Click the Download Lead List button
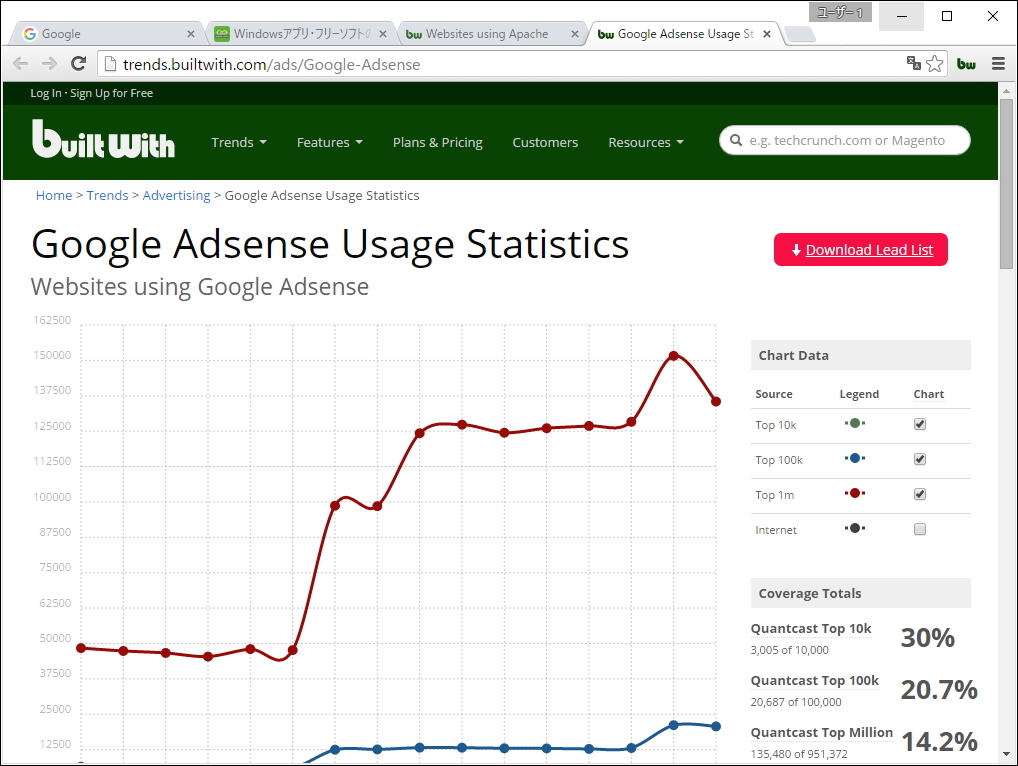Screen dimensions: 1018x766 [x=859, y=249]
